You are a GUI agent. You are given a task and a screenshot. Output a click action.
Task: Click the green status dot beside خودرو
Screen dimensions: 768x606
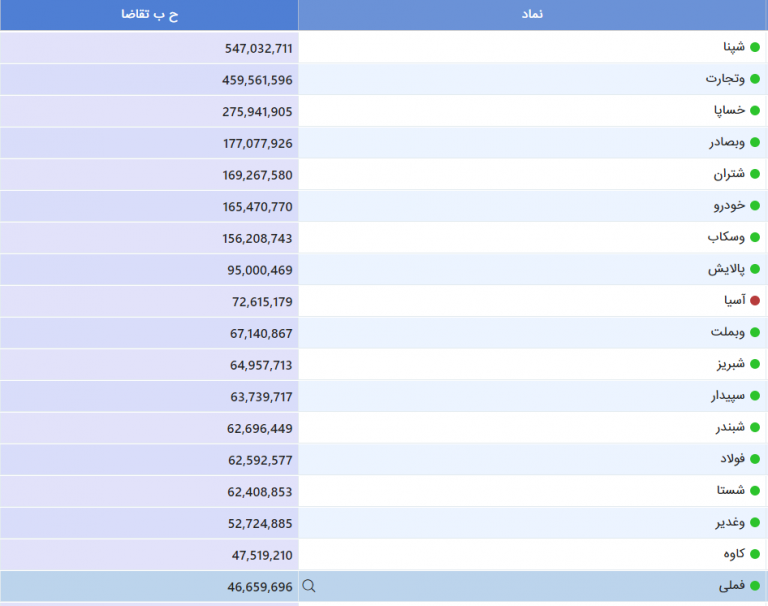pos(755,206)
